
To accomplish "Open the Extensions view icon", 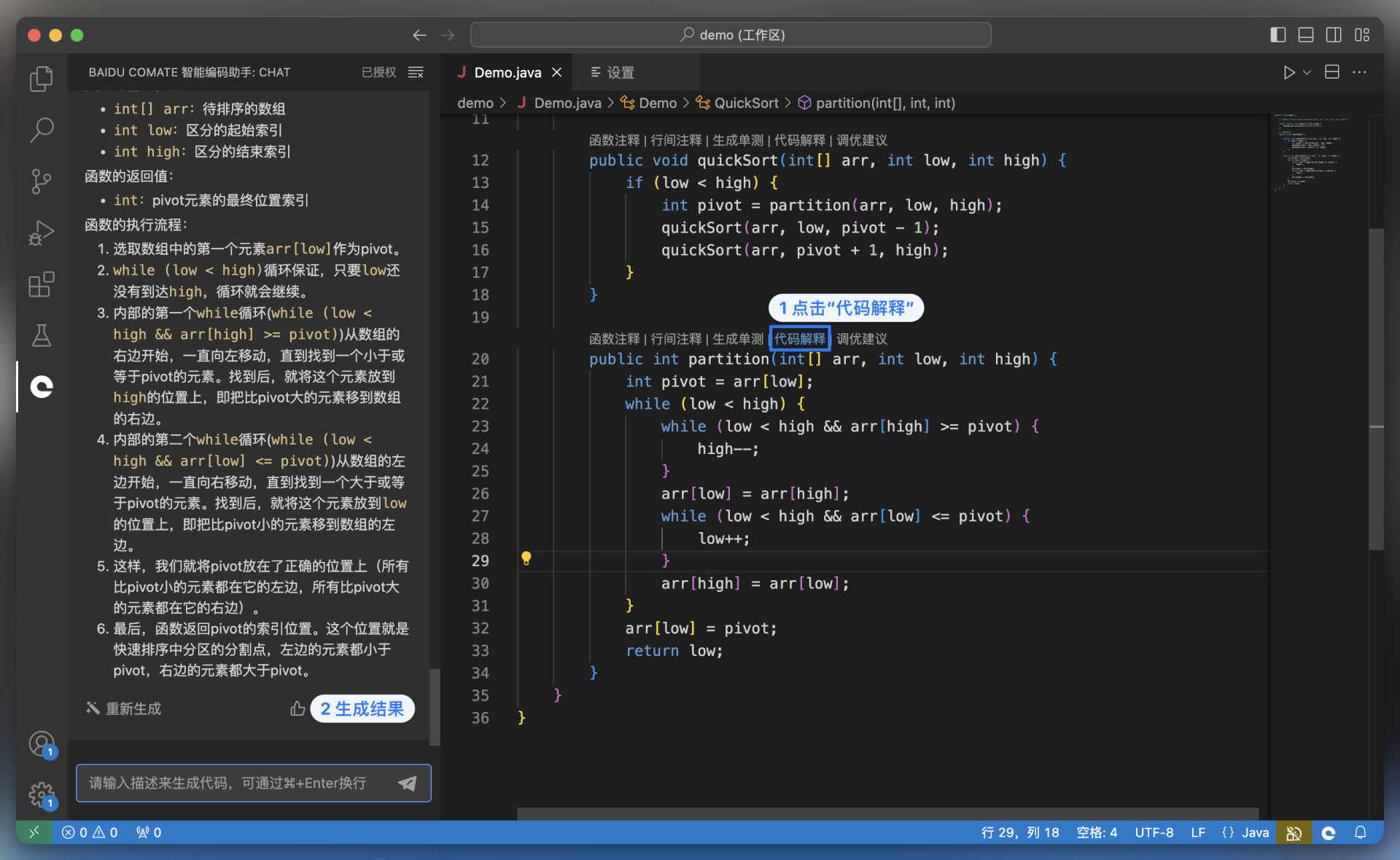I will point(42,285).
